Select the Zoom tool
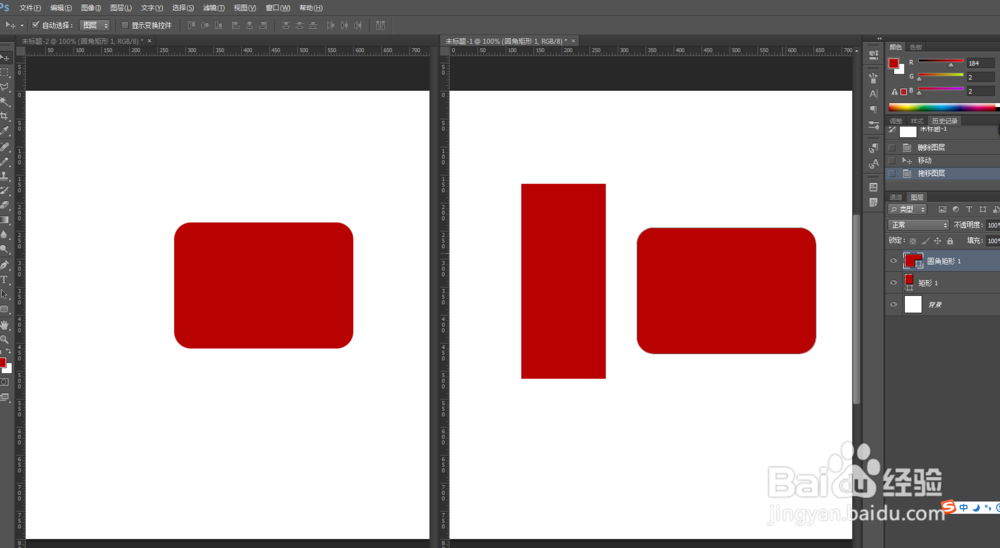Screen dimensions: 1000x548 pyautogui.click(x=5, y=339)
